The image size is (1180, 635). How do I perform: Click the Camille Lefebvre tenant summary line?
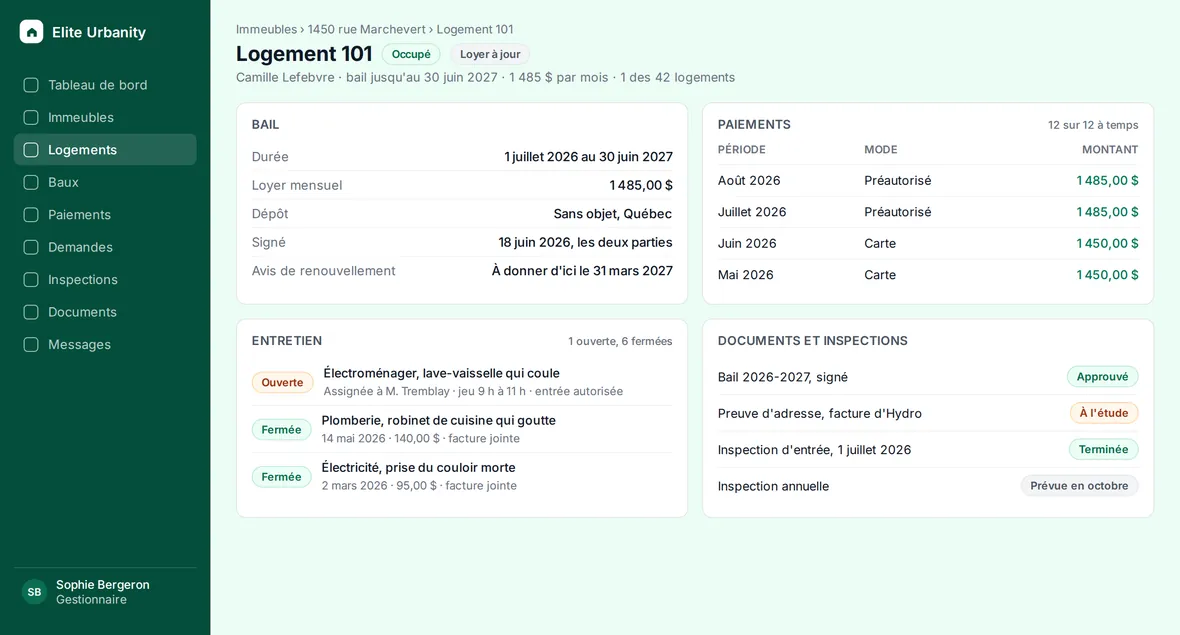(485, 77)
